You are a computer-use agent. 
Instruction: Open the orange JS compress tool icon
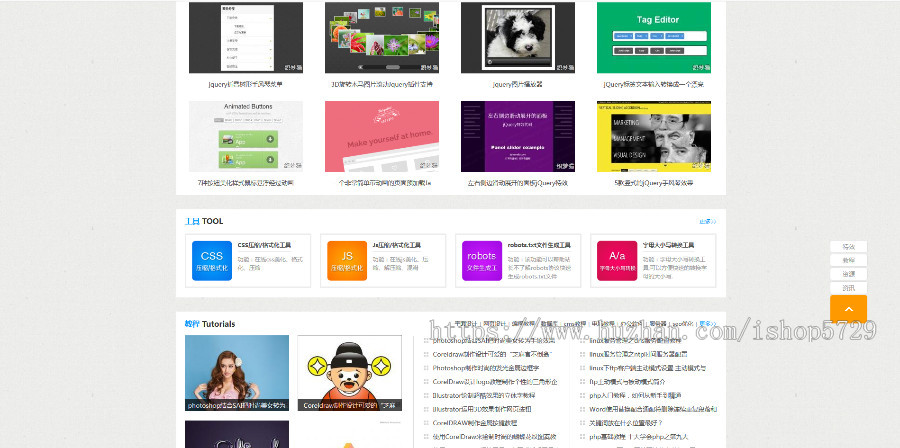(x=347, y=260)
